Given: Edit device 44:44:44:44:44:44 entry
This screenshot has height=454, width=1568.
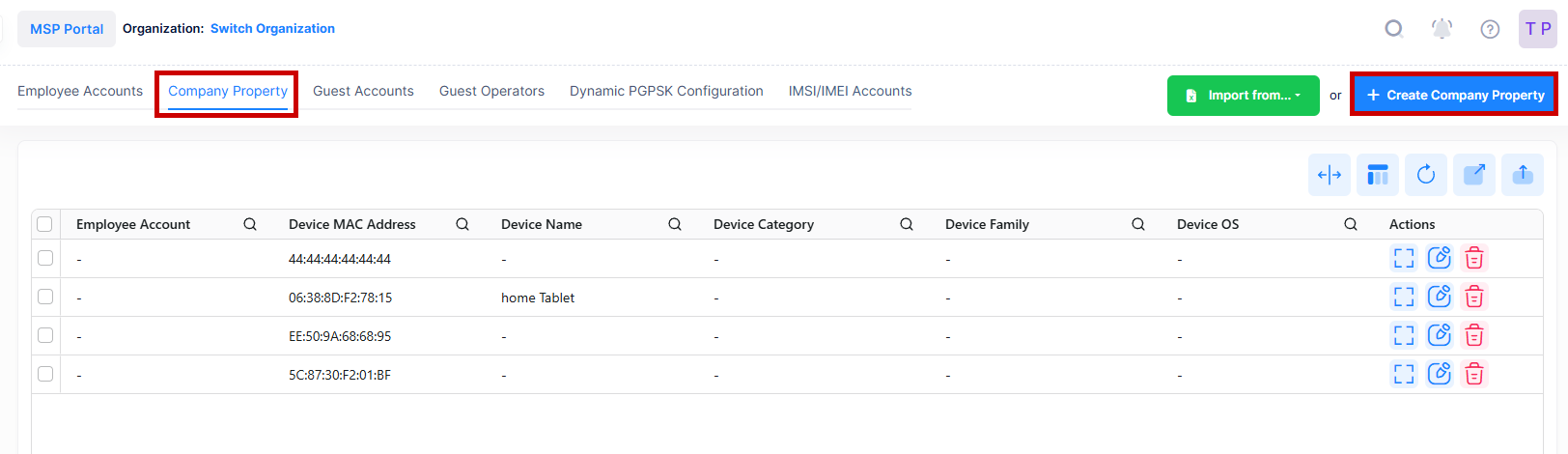Looking at the screenshot, I should click(1439, 258).
